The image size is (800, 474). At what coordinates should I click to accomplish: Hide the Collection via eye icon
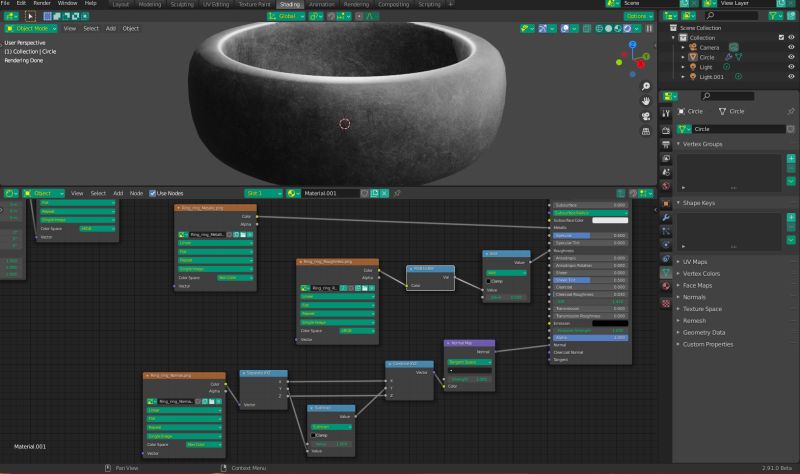tap(791, 37)
